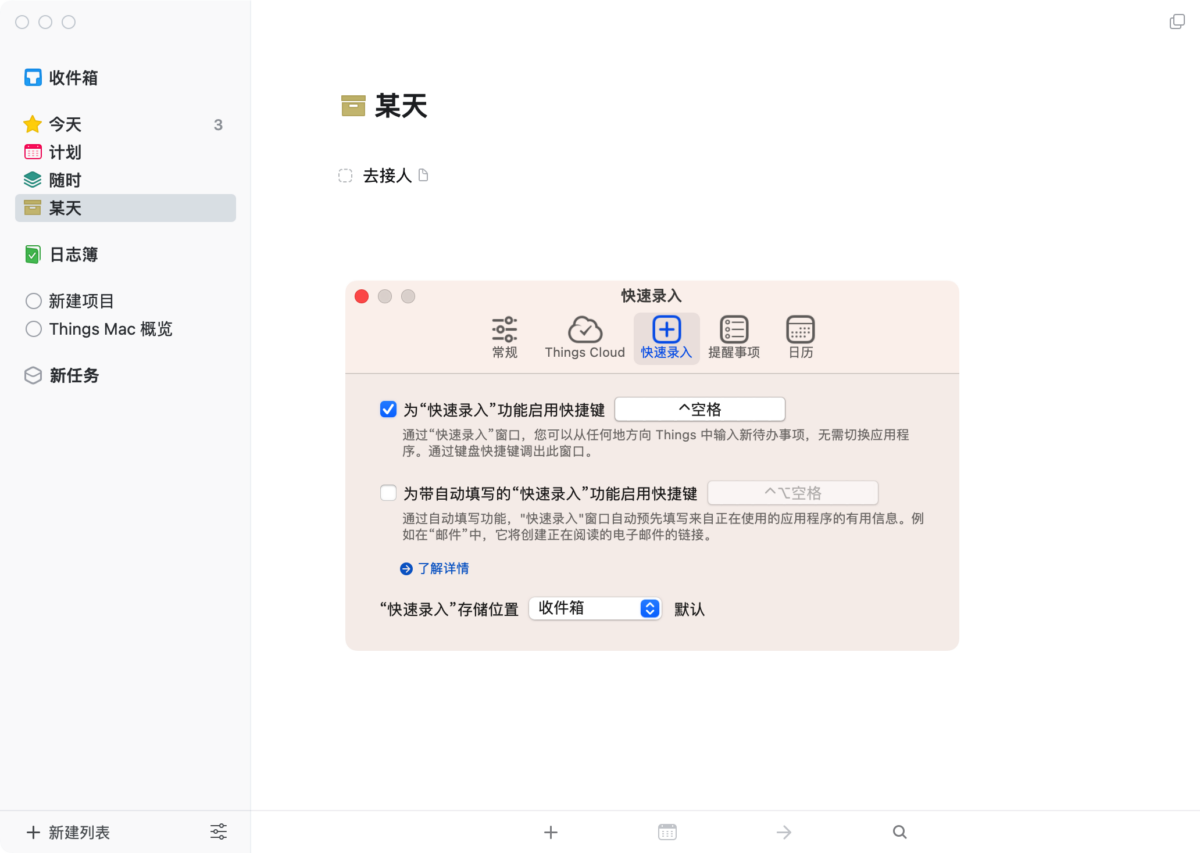
Task: Click the 3 count badge beside 今天
Action: click(x=218, y=125)
